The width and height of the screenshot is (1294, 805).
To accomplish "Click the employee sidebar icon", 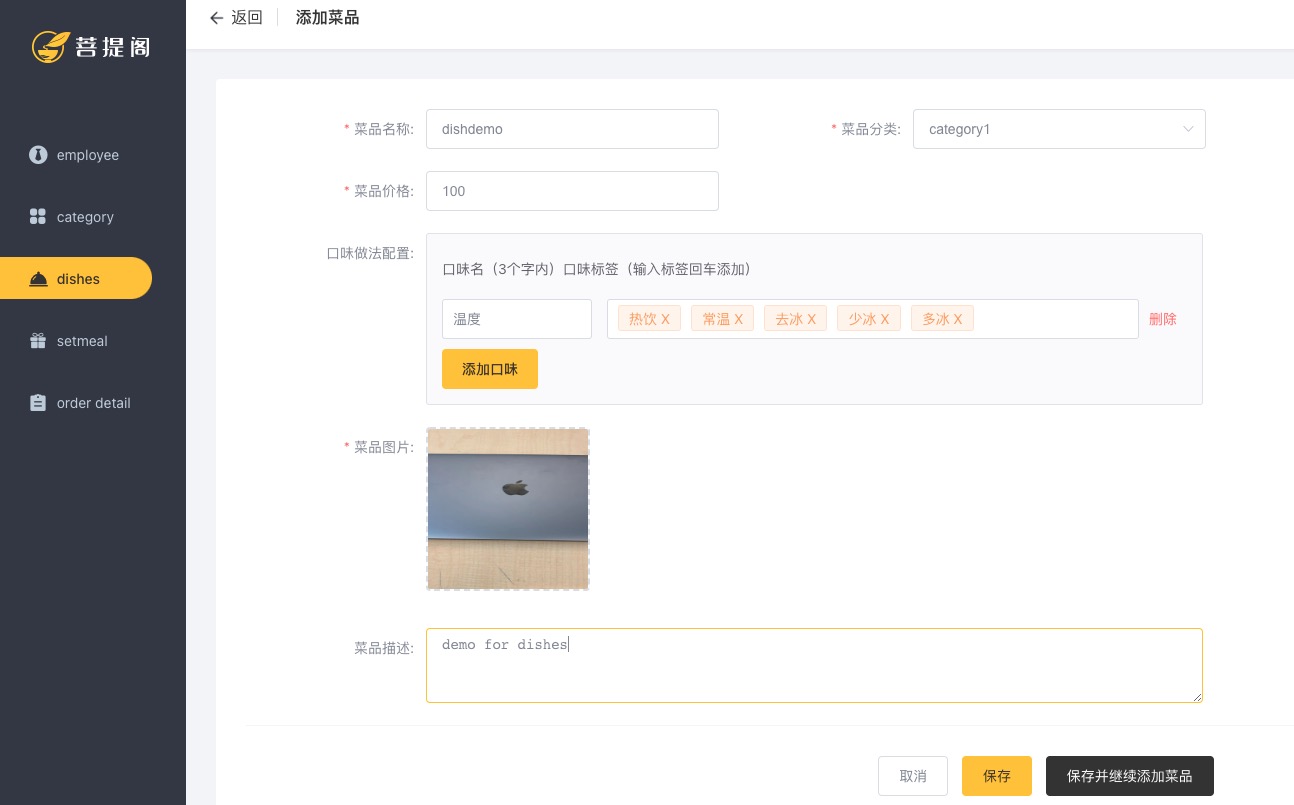I will pyautogui.click(x=38, y=155).
